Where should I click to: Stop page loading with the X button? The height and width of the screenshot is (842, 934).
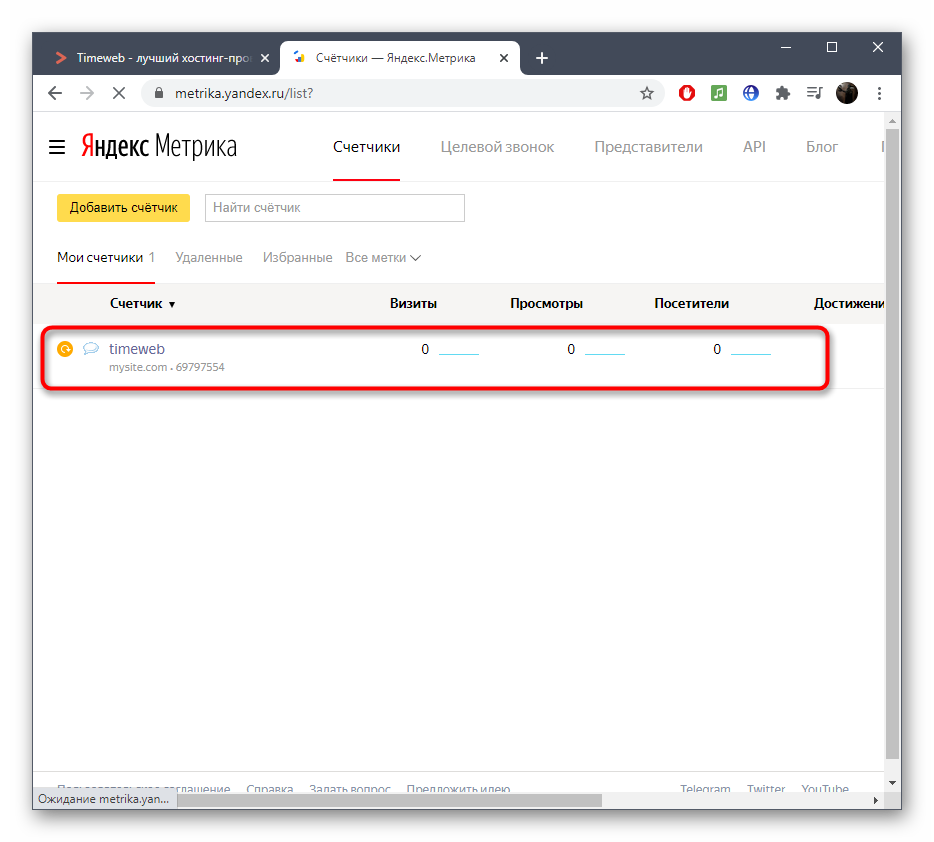tap(119, 93)
